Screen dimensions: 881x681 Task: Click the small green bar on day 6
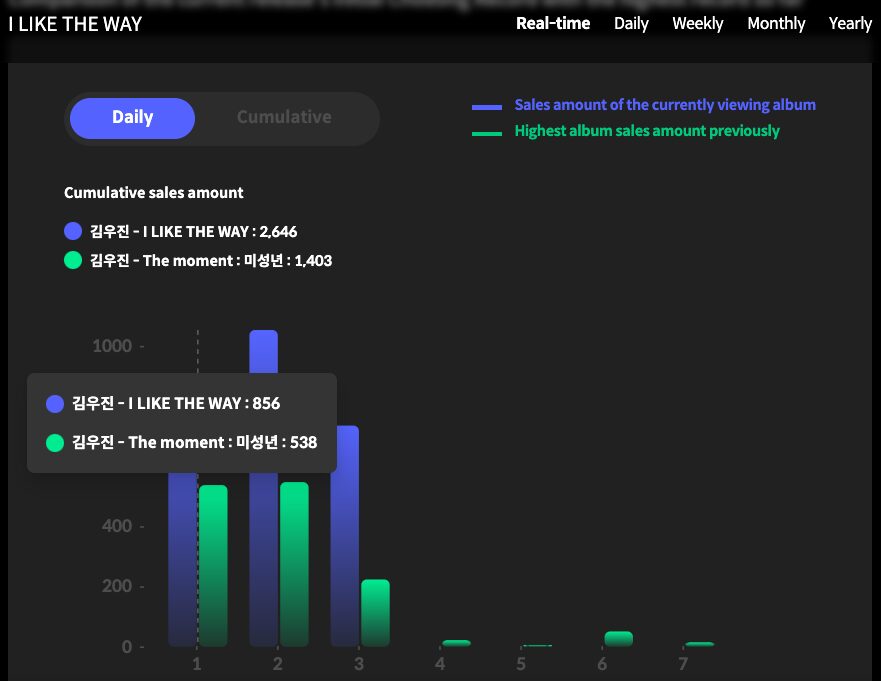click(618, 636)
